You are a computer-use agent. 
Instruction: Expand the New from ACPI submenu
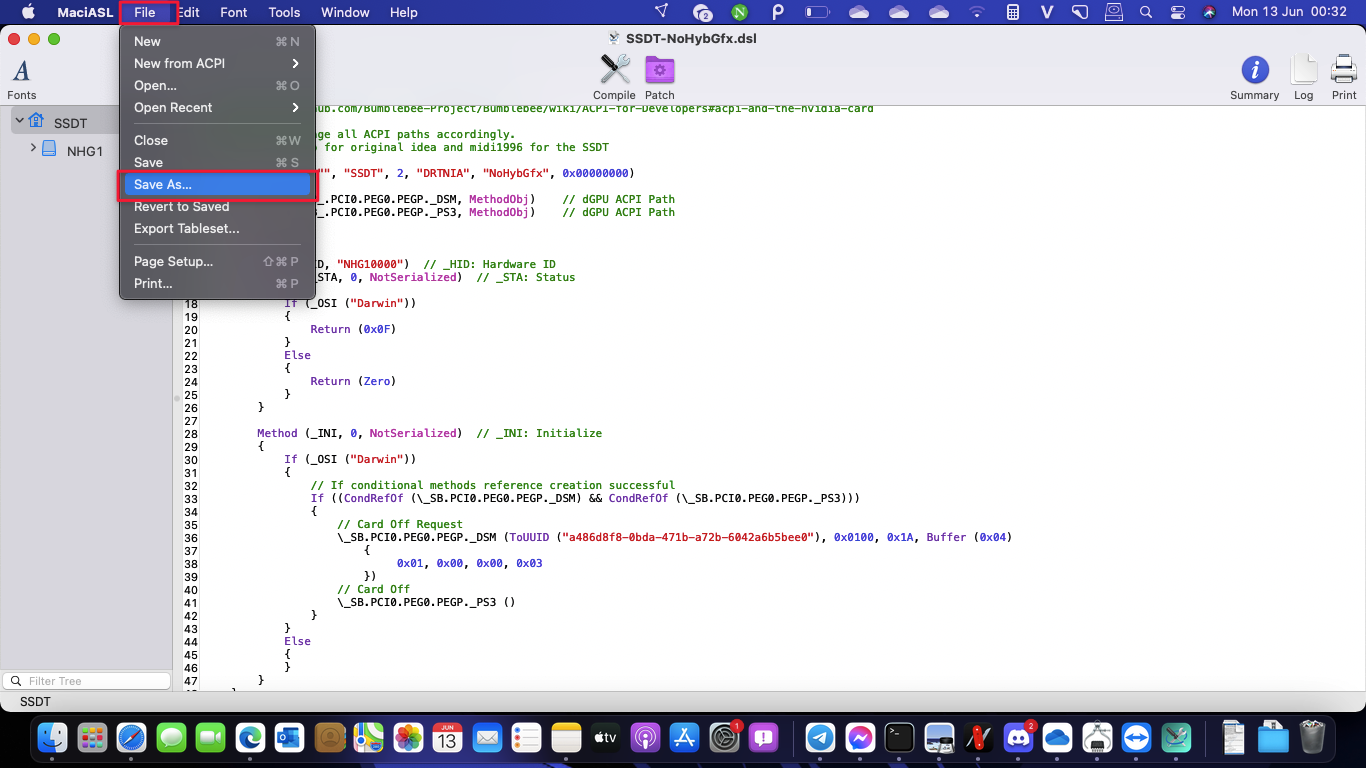click(216, 63)
